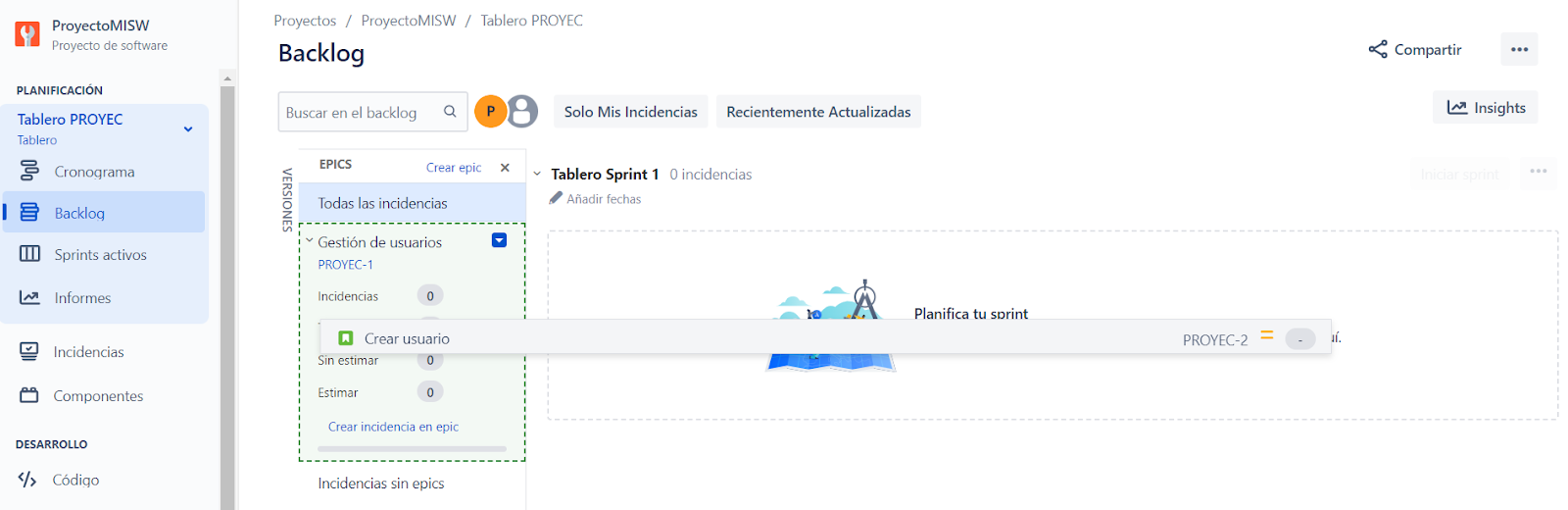Open the Insights panel
The height and width of the screenshot is (510, 1568).
(x=1486, y=108)
